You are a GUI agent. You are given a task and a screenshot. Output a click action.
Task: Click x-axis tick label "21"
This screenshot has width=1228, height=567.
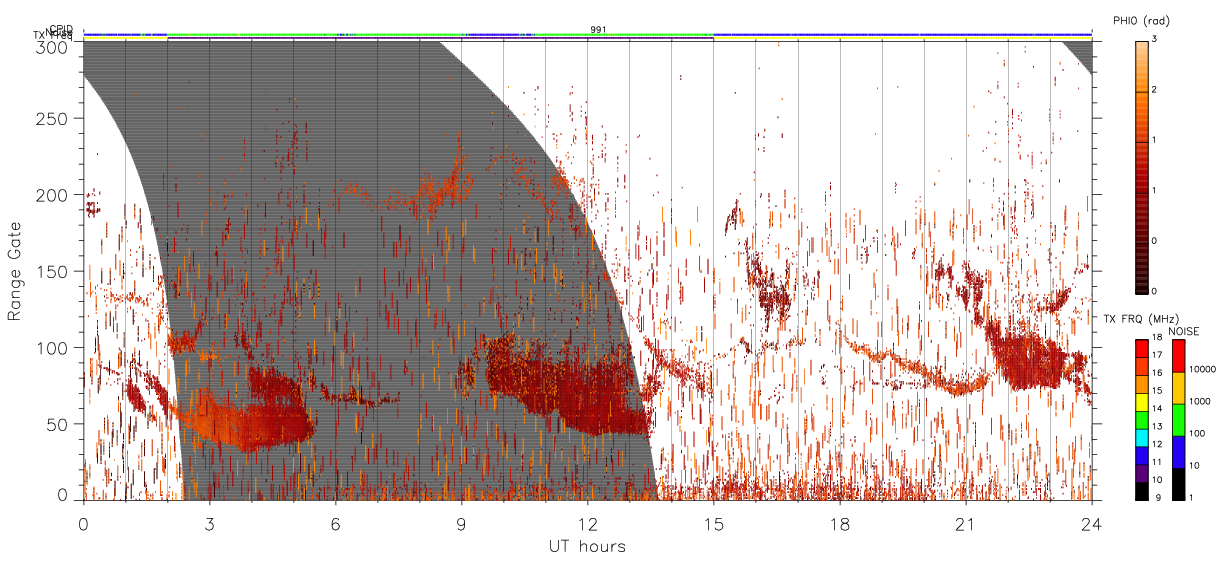[x=966, y=525]
